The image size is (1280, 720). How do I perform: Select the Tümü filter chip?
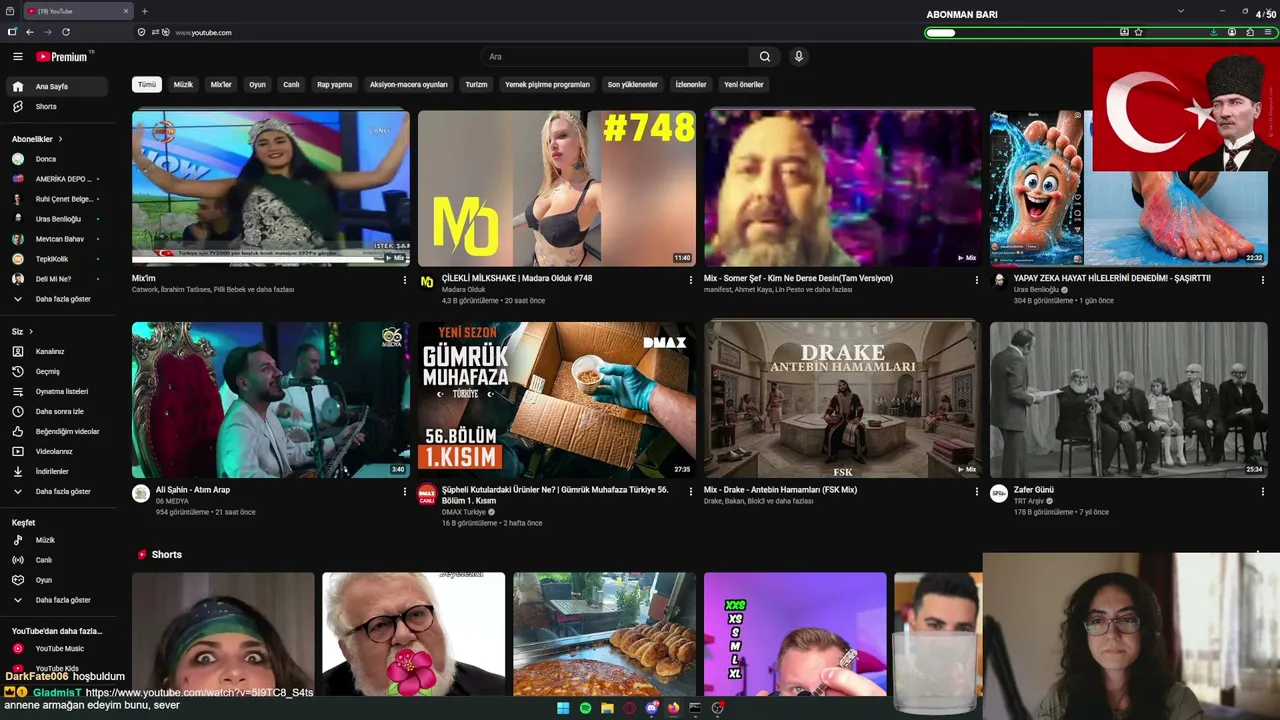[147, 85]
